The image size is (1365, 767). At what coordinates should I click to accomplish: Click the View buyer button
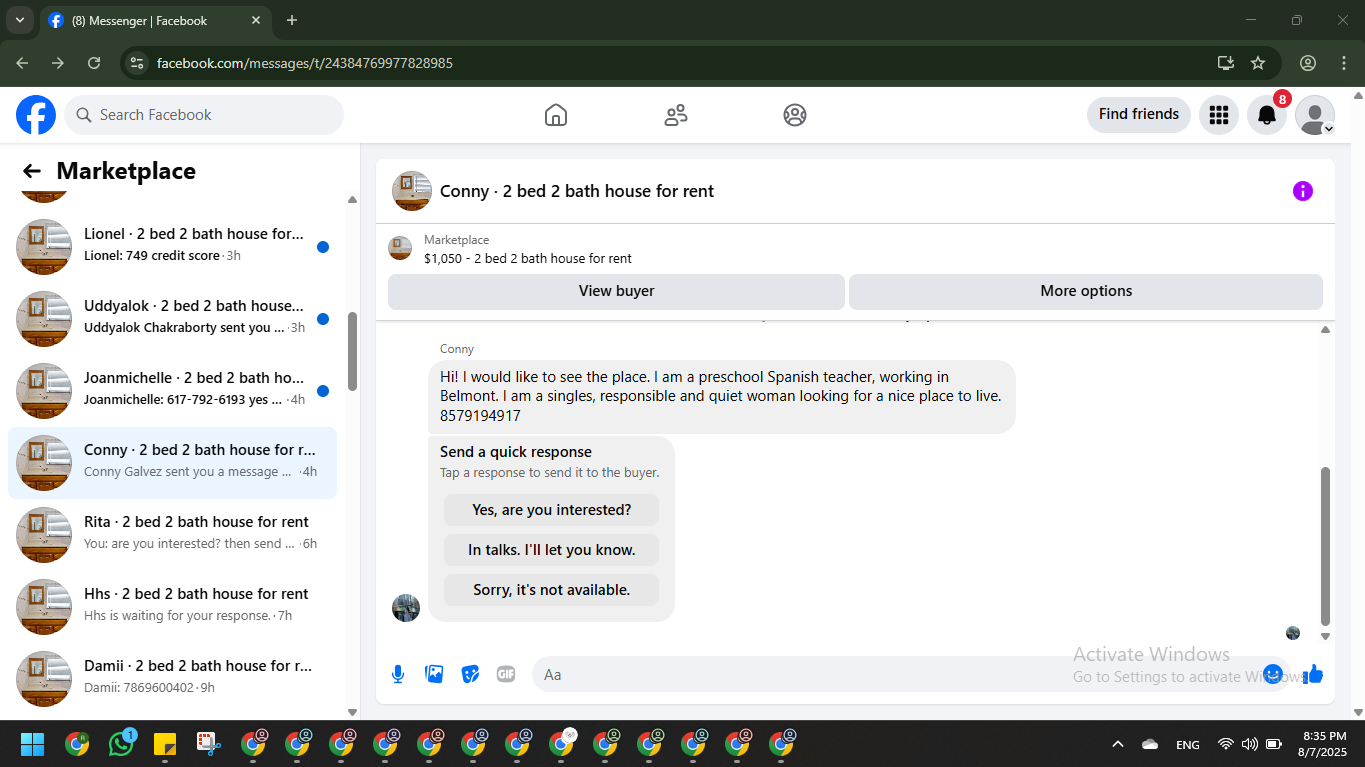pyautogui.click(x=616, y=291)
